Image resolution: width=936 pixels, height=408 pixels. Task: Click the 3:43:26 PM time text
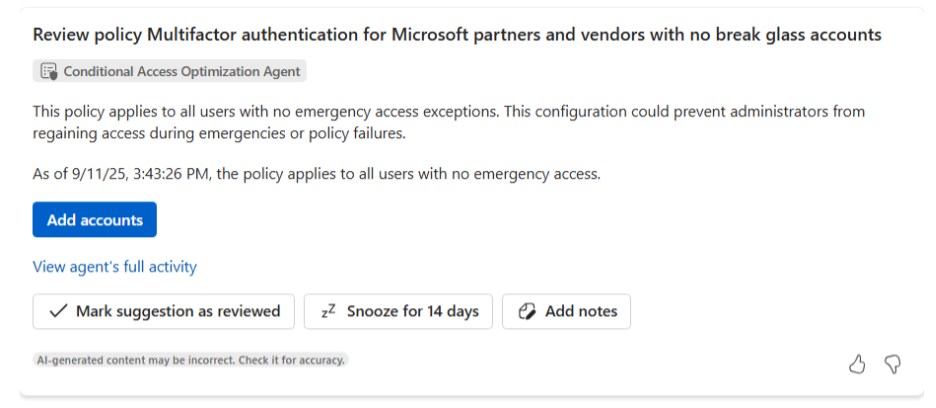pos(180,174)
